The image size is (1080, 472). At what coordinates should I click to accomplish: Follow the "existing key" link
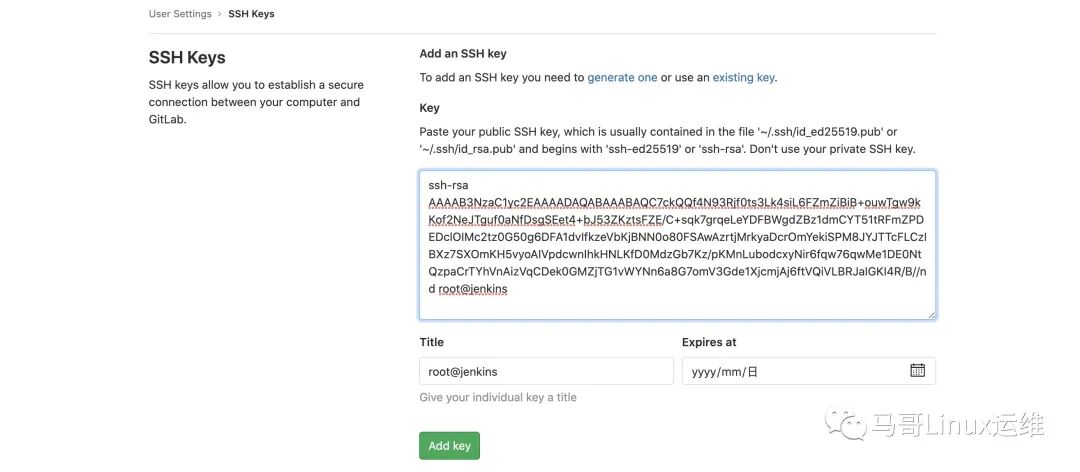[743, 78]
